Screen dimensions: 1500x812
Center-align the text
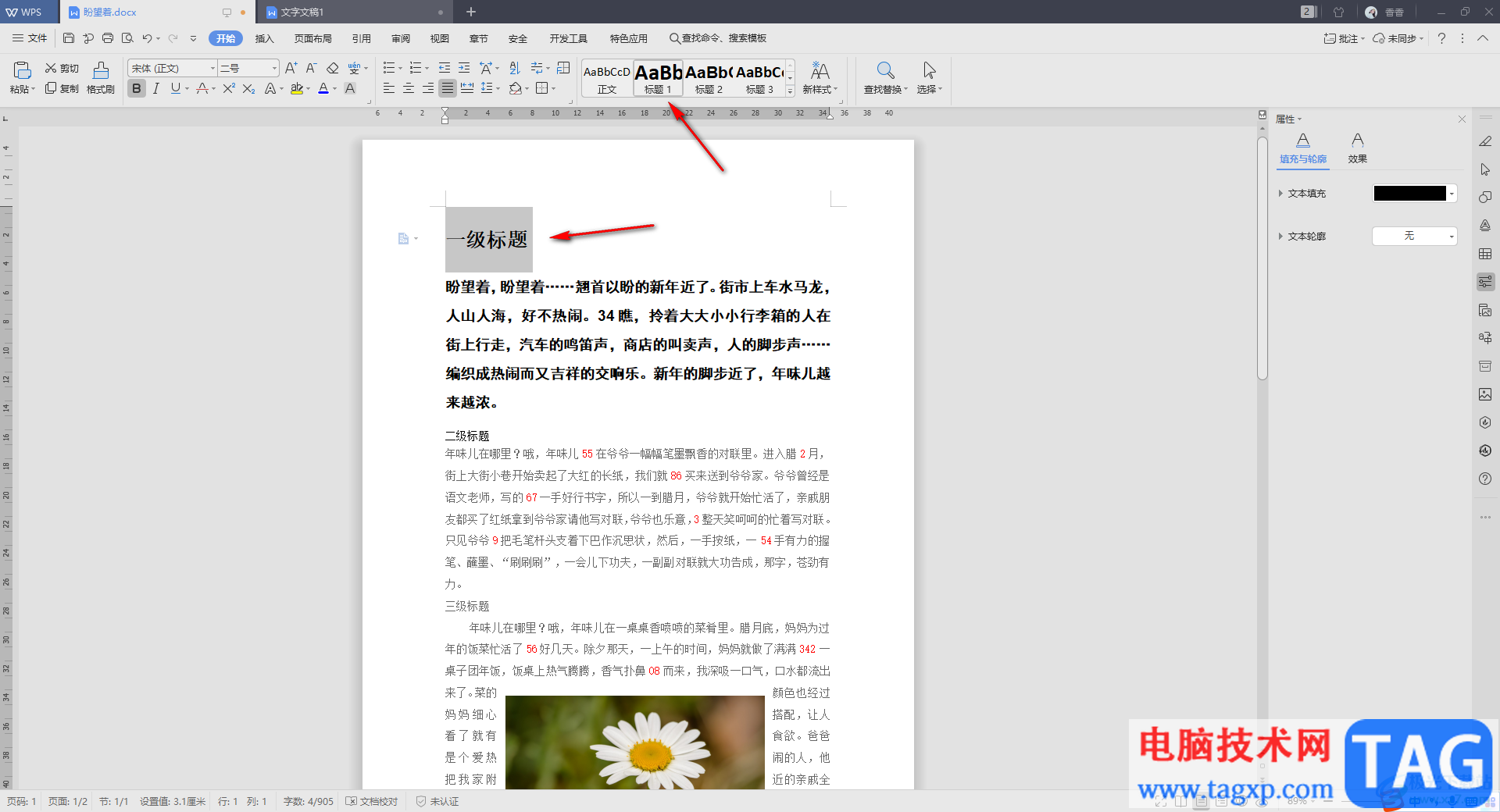click(x=409, y=89)
